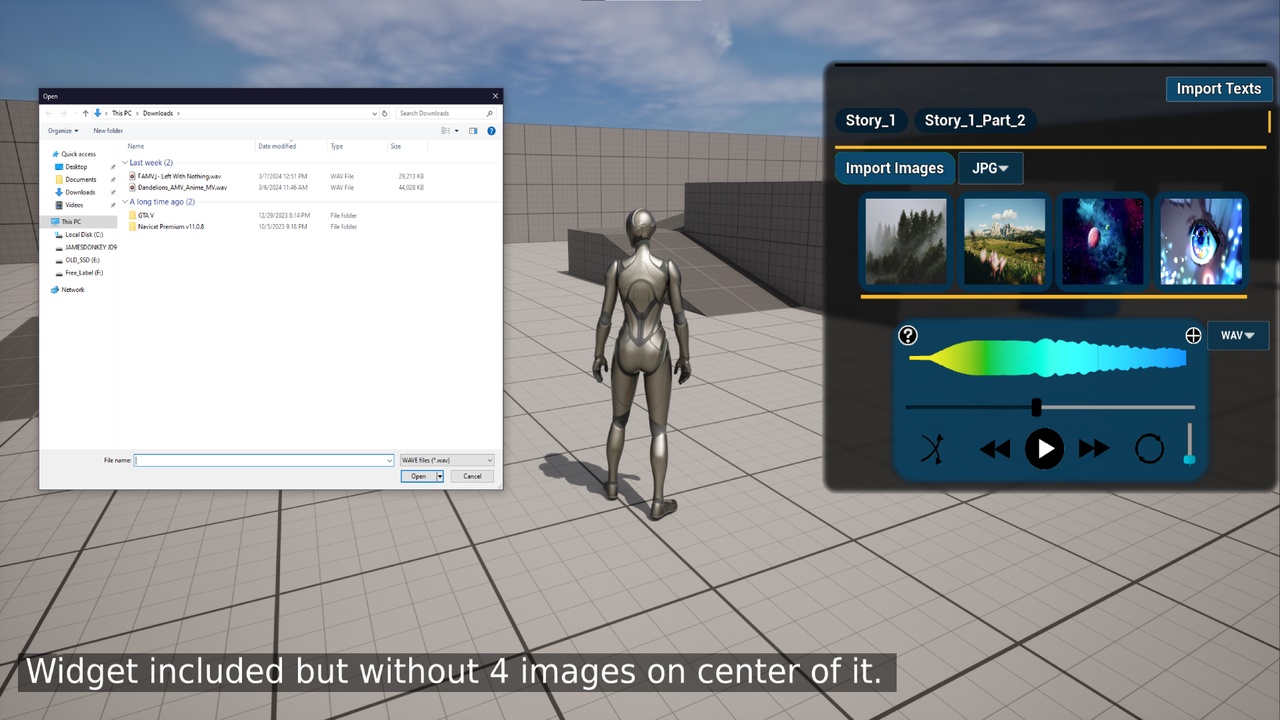Click the fast-forward double-arrow icon
The width and height of the screenshot is (1280, 720).
(1094, 449)
